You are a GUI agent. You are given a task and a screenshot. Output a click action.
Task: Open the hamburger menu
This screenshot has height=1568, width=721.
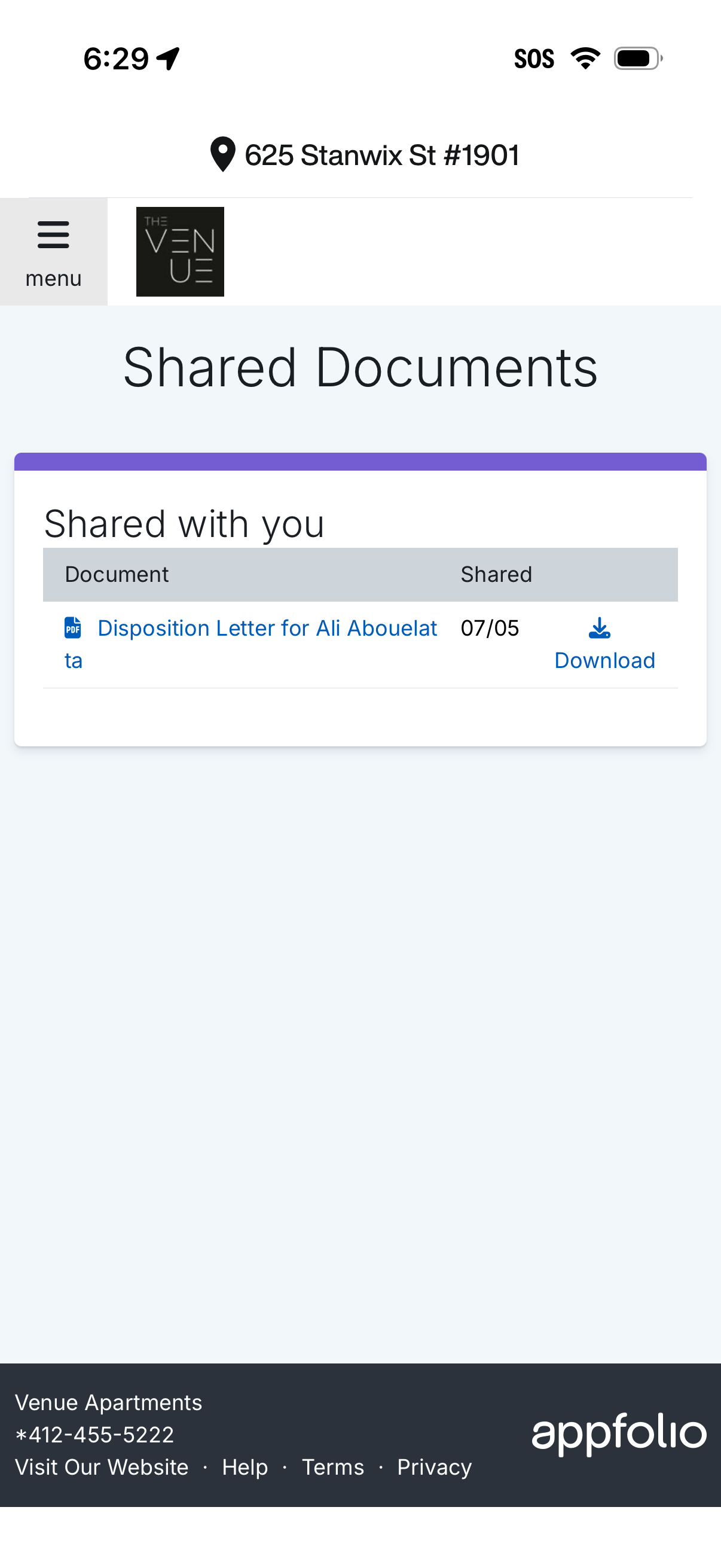pyautogui.click(x=54, y=251)
